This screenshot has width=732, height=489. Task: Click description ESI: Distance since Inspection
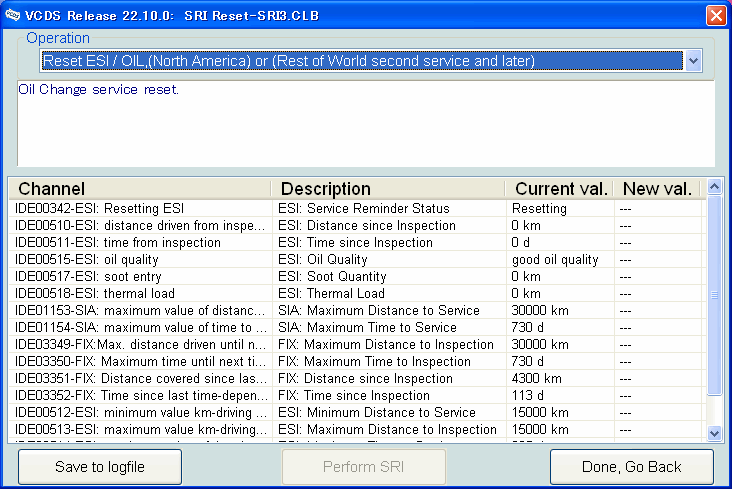click(366, 226)
